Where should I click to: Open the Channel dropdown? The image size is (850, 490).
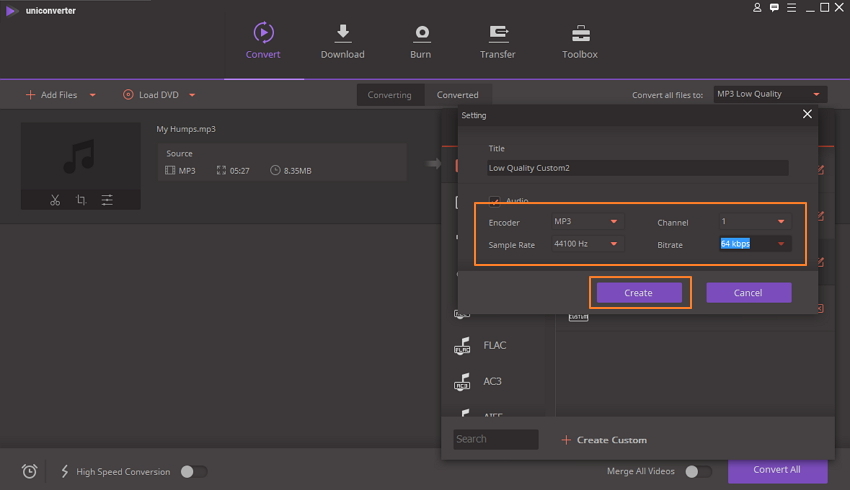[755, 221]
